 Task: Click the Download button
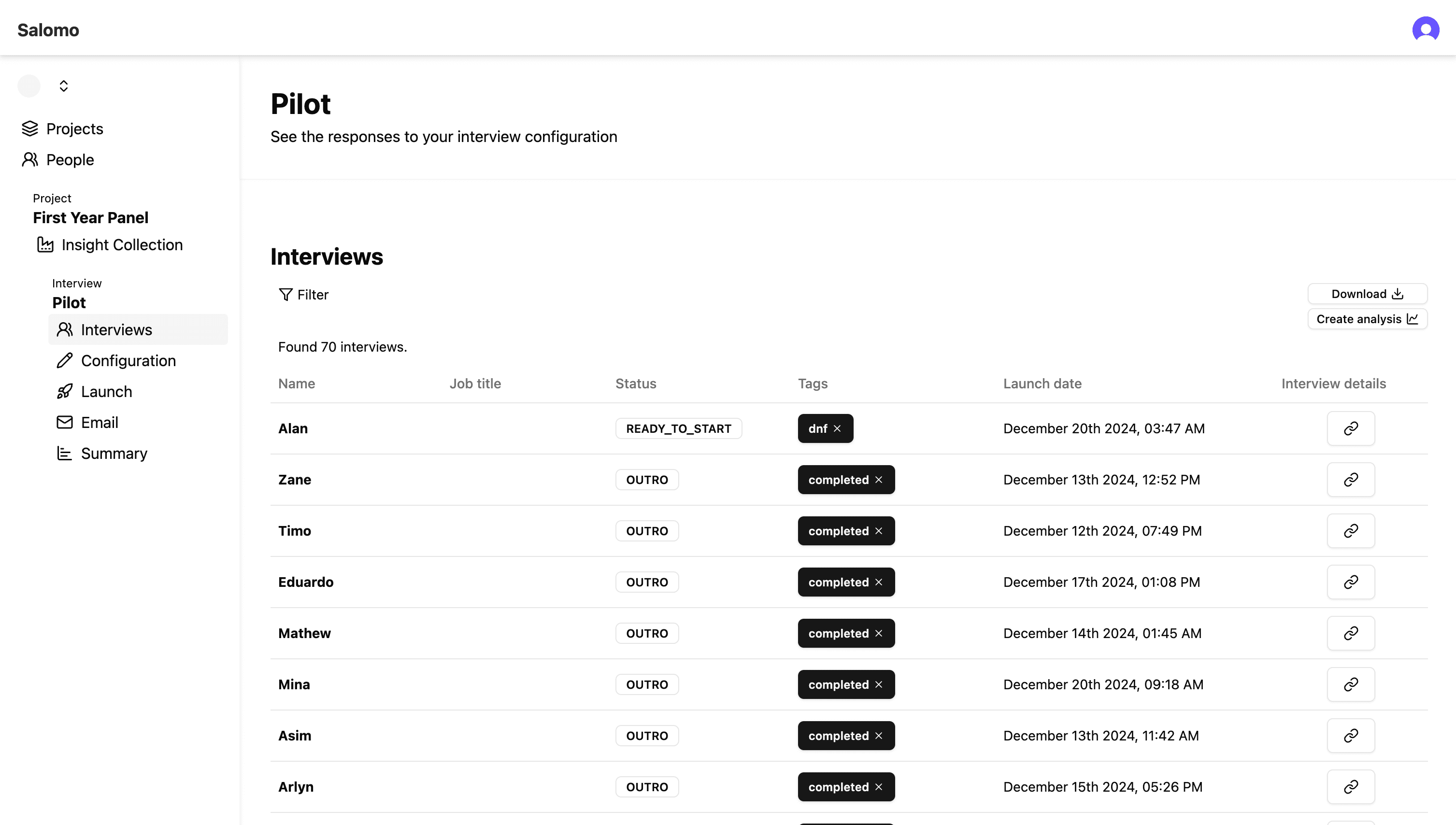(x=1367, y=294)
